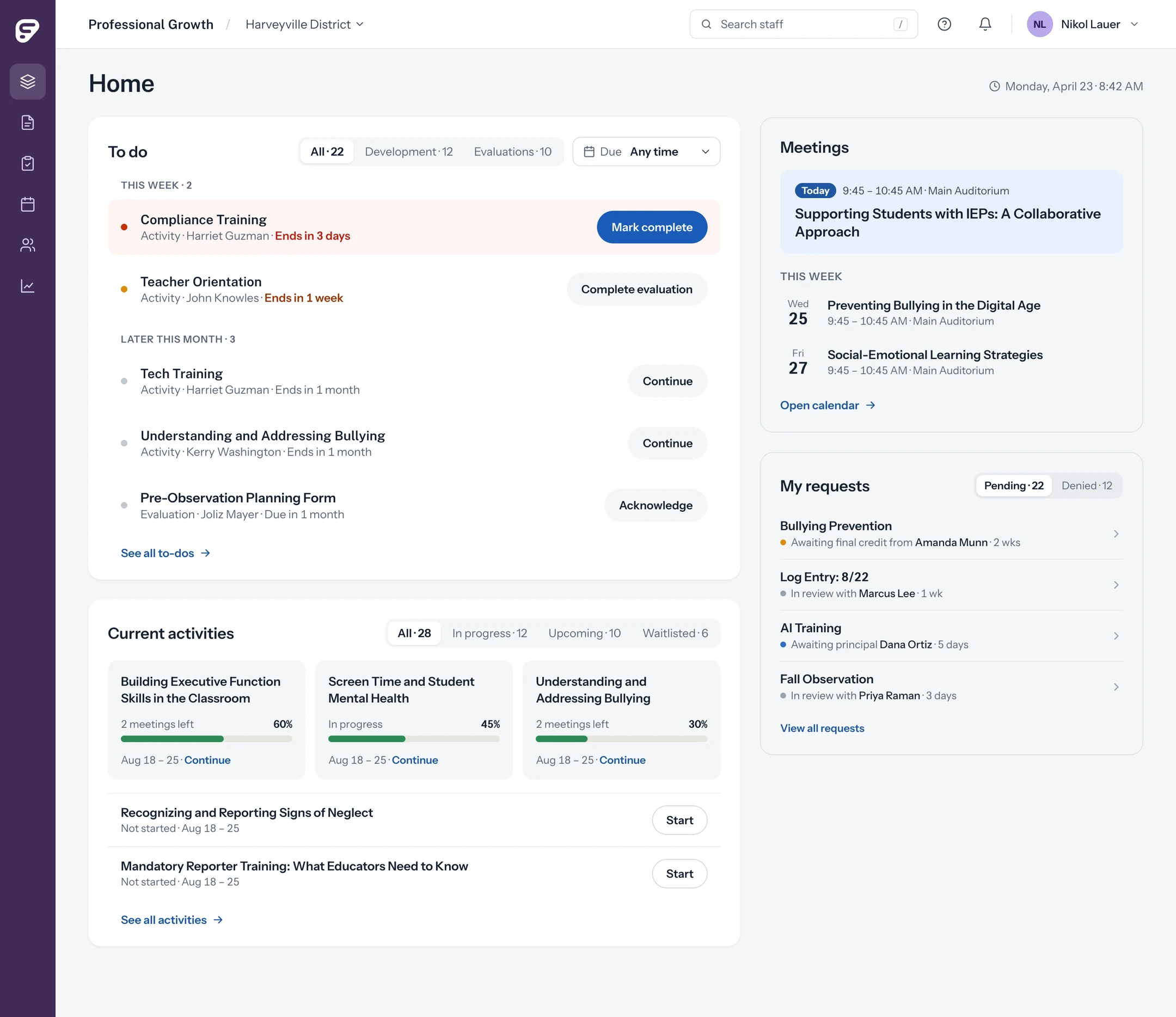
Task: Expand the Harveyville District dropdown
Action: tap(304, 24)
